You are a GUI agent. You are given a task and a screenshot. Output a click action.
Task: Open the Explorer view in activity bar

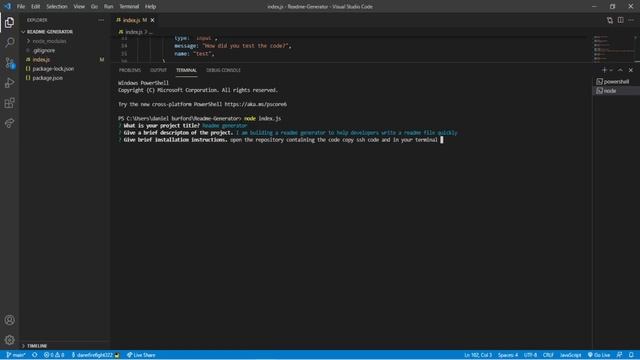[x=9, y=22]
